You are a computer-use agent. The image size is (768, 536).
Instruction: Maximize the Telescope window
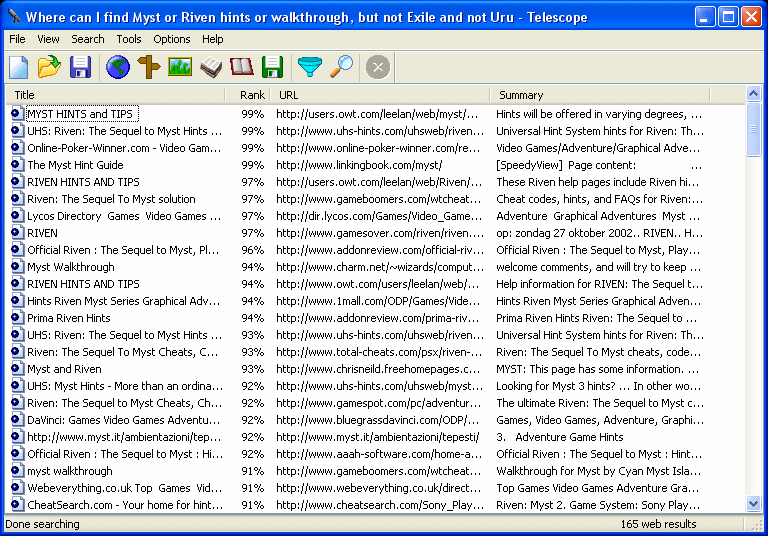coord(728,17)
